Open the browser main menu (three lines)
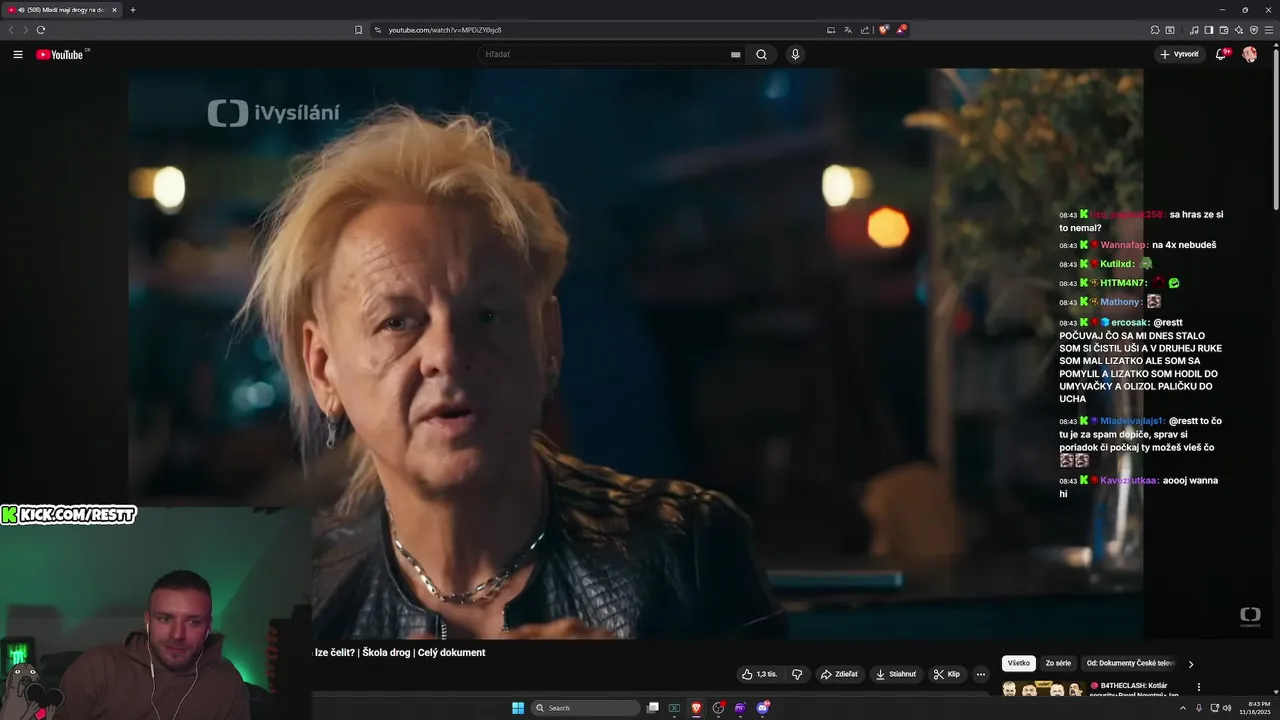This screenshot has width=1280, height=720. tap(1269, 30)
